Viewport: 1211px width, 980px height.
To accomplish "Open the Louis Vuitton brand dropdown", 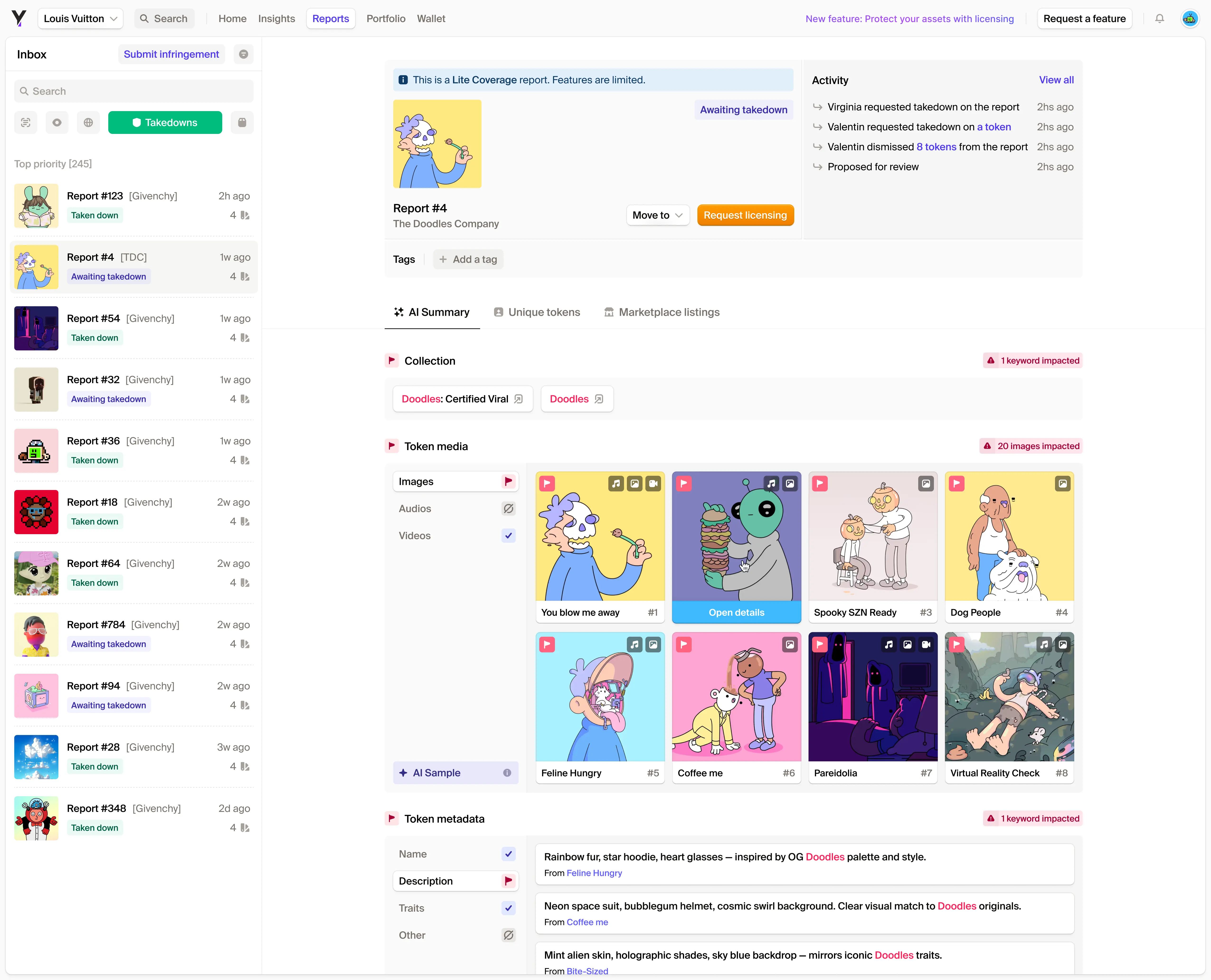I will pos(80,19).
